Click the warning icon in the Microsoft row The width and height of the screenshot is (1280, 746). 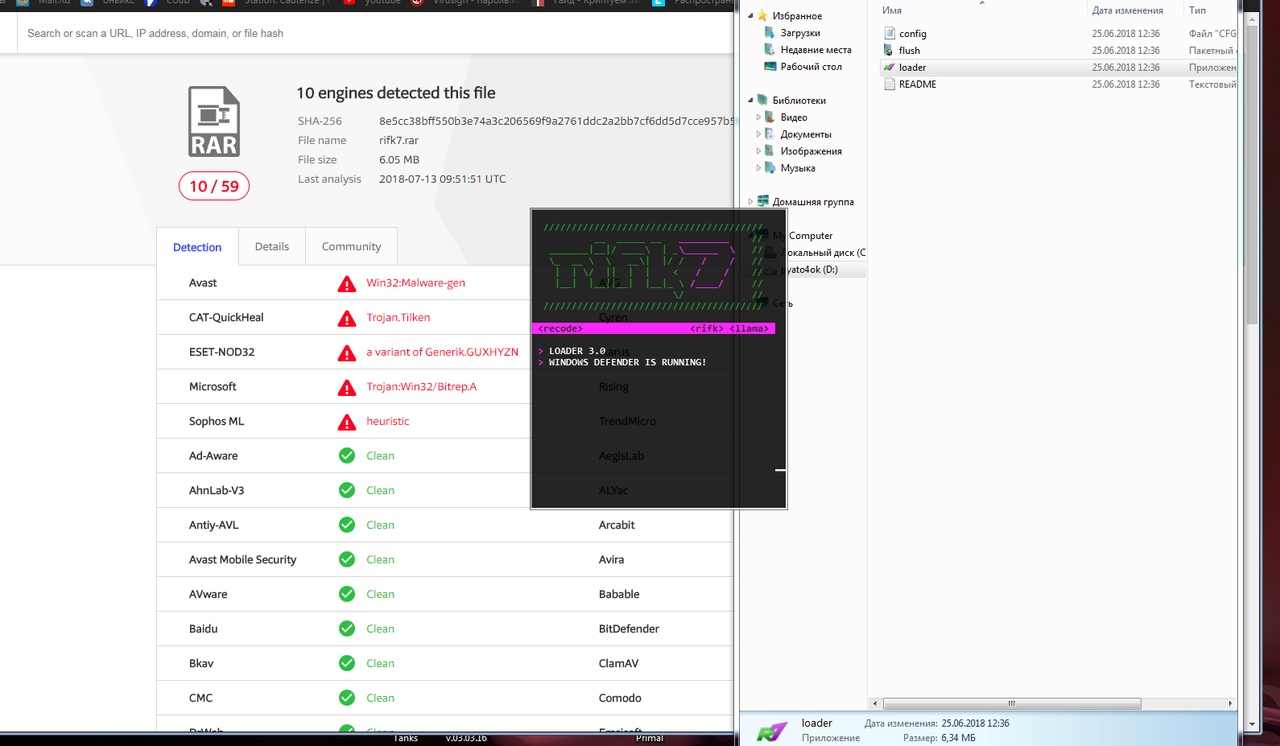[347, 387]
